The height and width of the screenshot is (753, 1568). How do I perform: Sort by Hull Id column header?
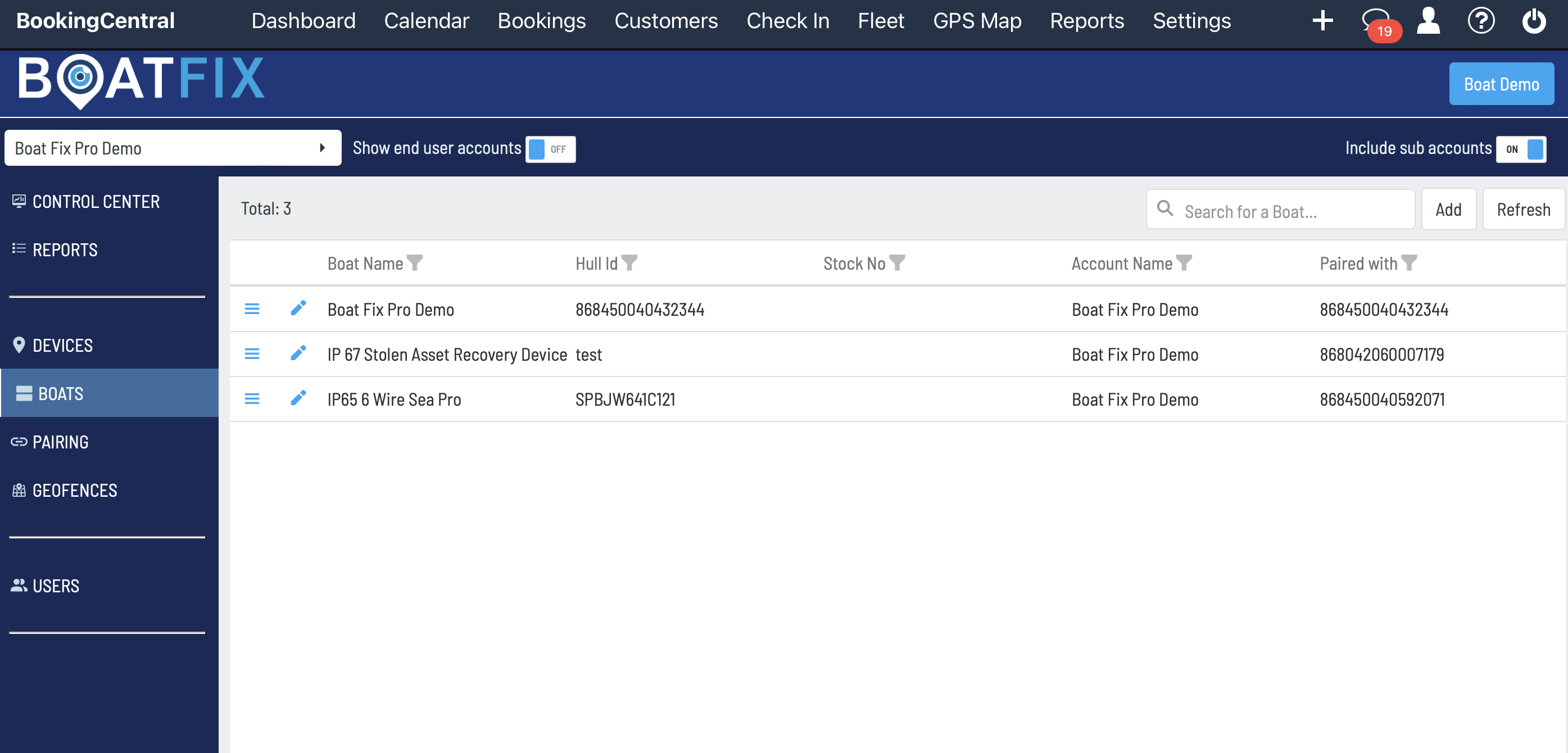[x=596, y=264]
